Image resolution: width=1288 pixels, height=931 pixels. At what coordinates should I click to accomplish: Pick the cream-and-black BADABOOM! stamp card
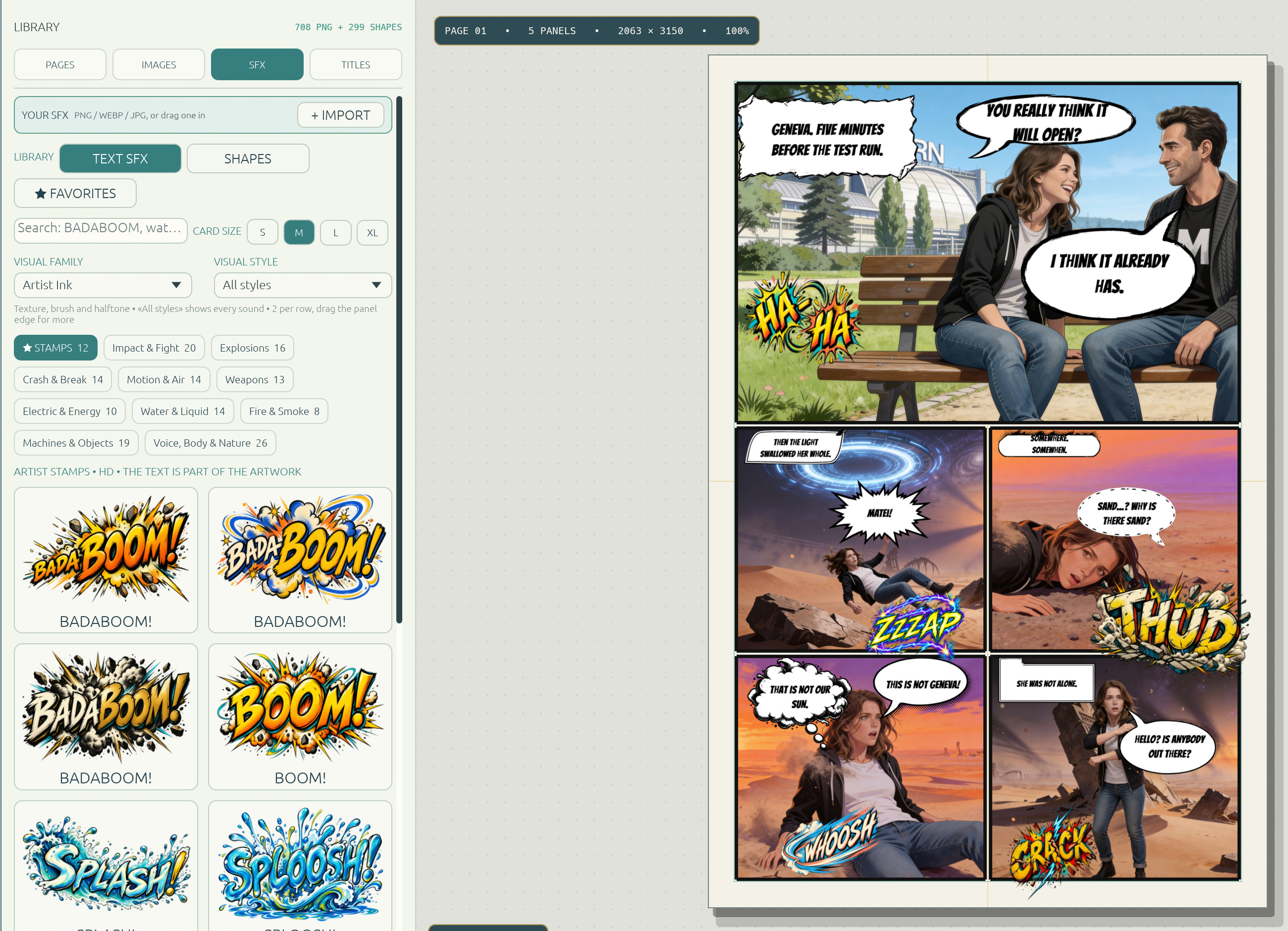(106, 717)
